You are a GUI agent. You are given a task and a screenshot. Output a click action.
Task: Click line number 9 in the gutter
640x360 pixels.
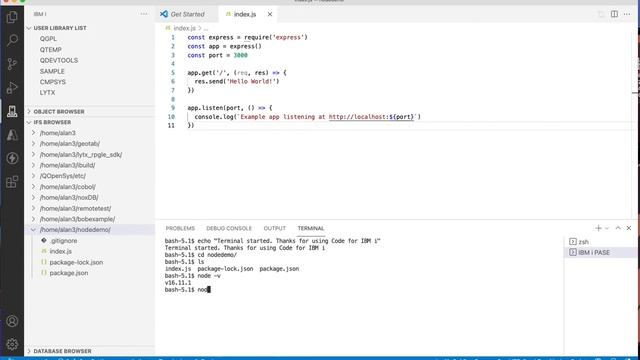[173, 108]
